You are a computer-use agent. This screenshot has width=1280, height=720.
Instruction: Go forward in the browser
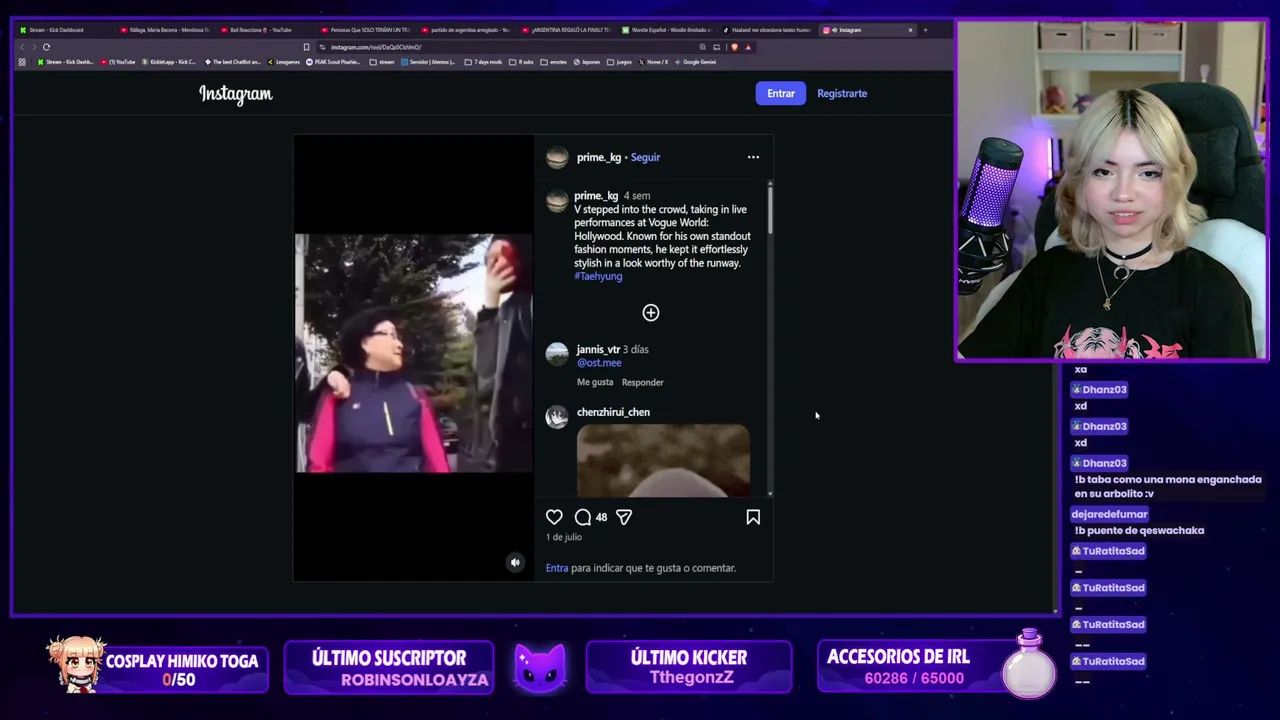tap(34, 47)
